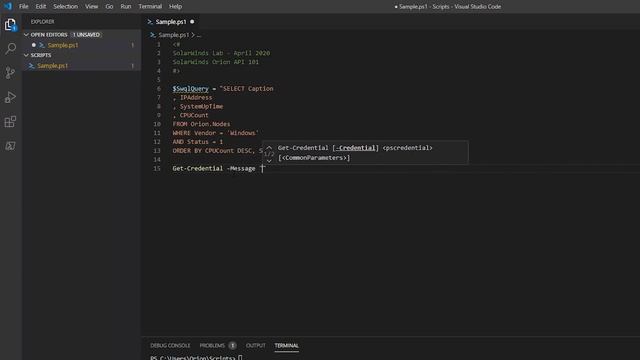Click '[<CommonParameters>]' in hint popup

coord(314,158)
